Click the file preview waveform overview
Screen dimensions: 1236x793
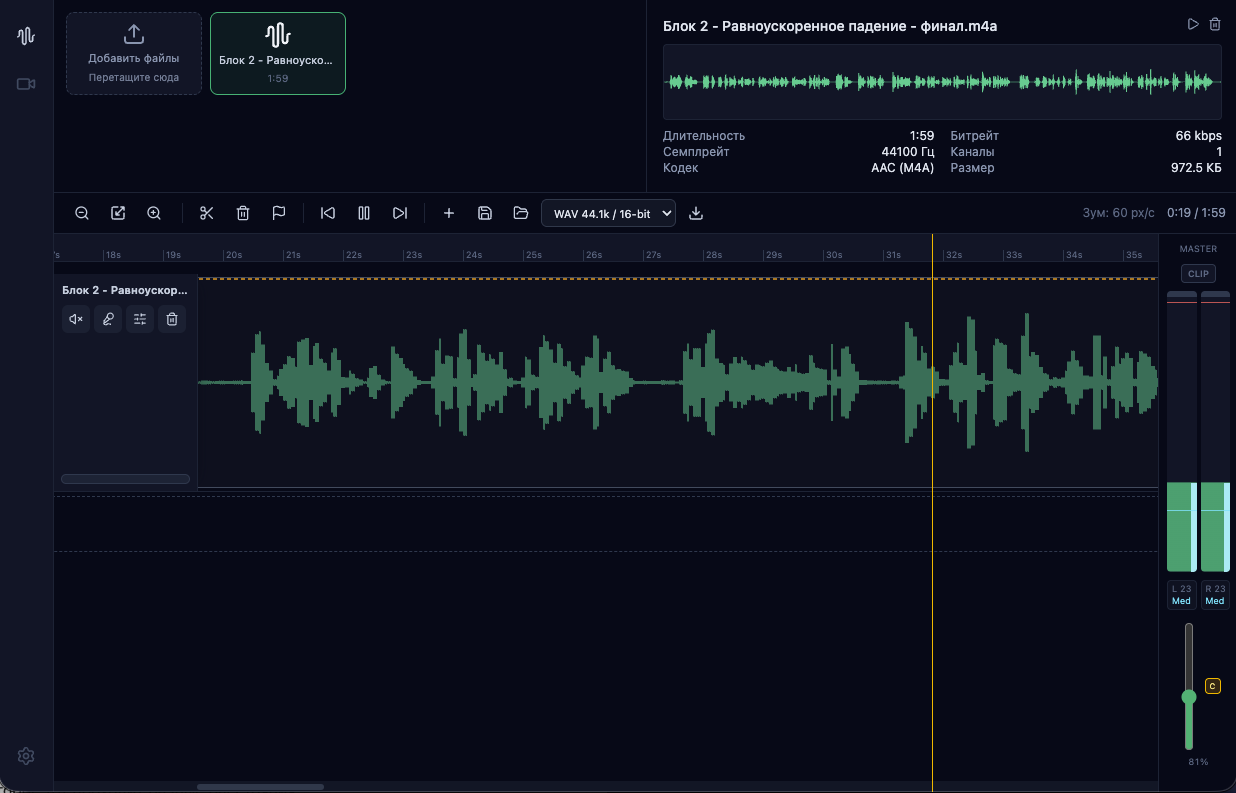click(942, 82)
